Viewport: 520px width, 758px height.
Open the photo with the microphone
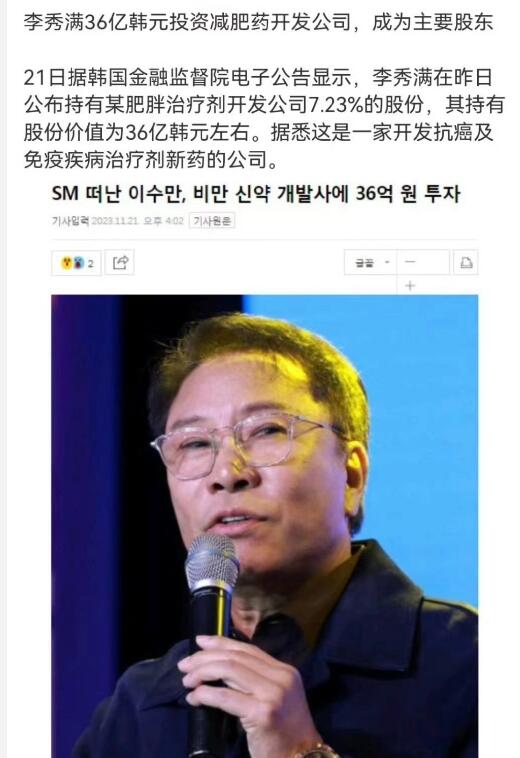265,526
